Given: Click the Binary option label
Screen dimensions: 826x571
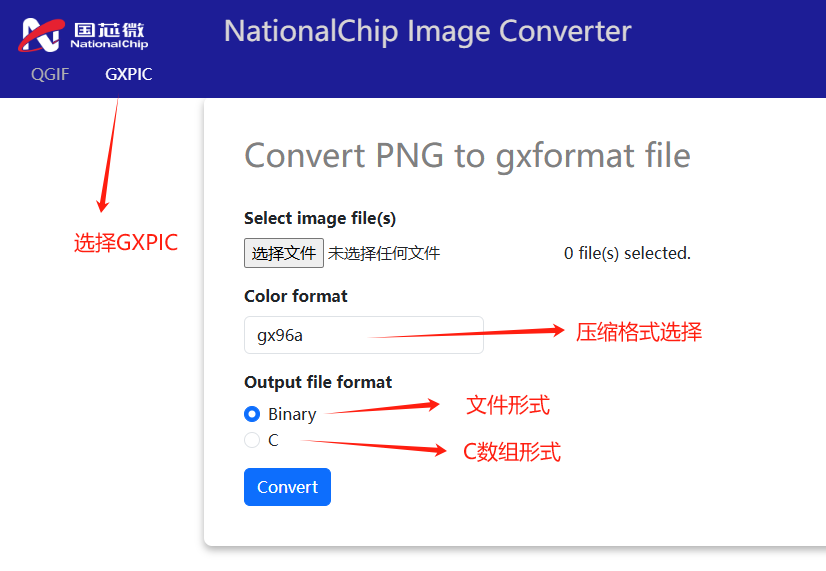Looking at the screenshot, I should 292,414.
